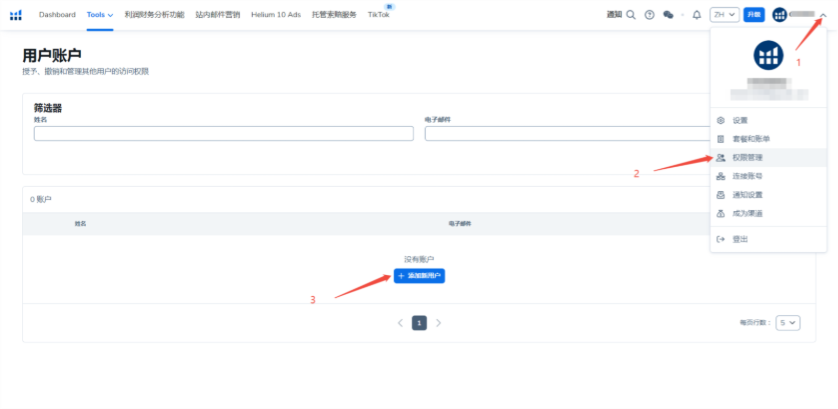This screenshot has height=409, width=838.
Task: Click the help question mark icon
Action: click(x=650, y=15)
